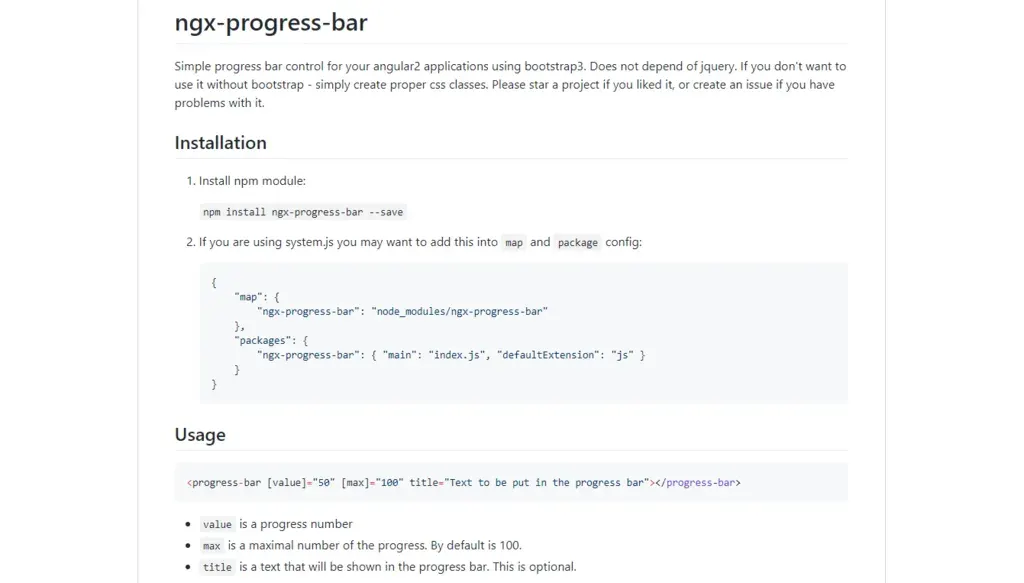Viewport: 1024px width, 583px height.
Task: Click 'is a maximal number of the progress' text
Action: click(327, 545)
